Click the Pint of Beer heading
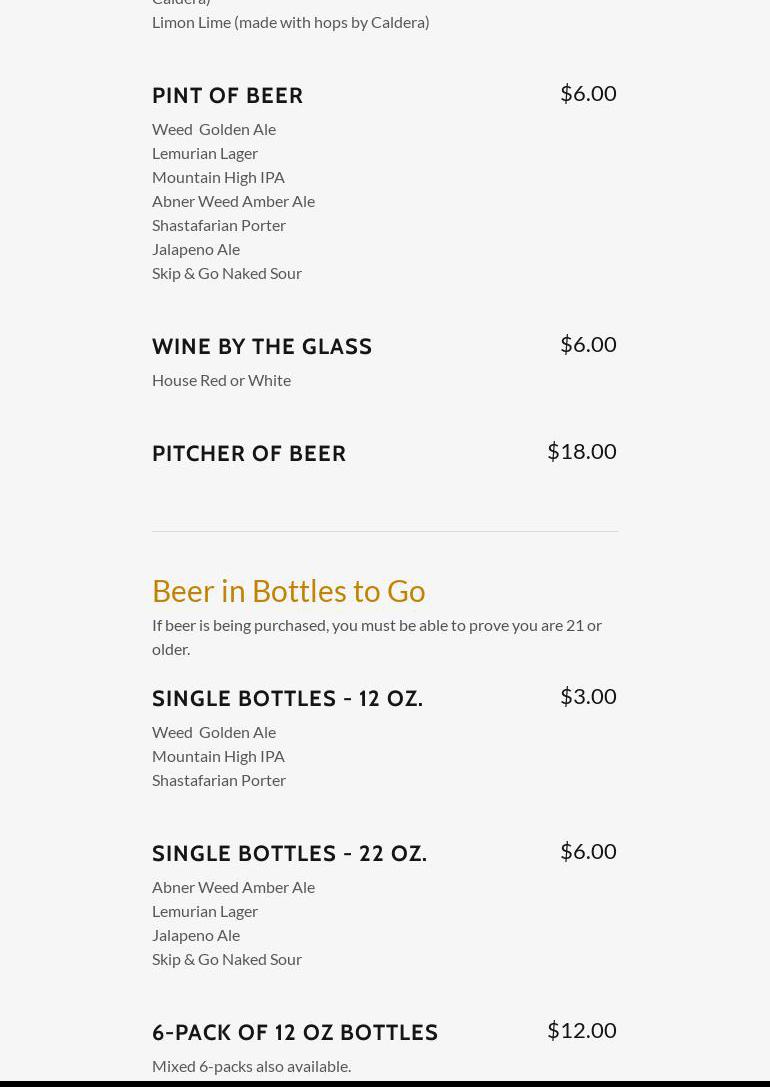Viewport: 770px width, 1087px height. [x=227, y=95]
